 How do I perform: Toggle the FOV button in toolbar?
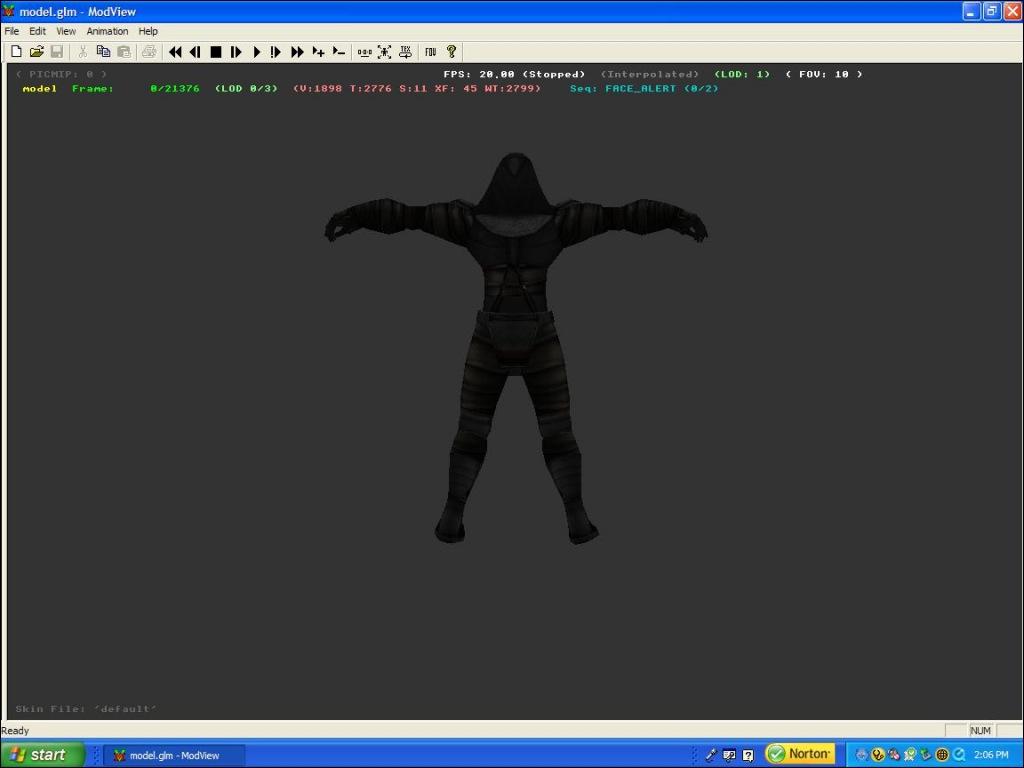point(430,51)
